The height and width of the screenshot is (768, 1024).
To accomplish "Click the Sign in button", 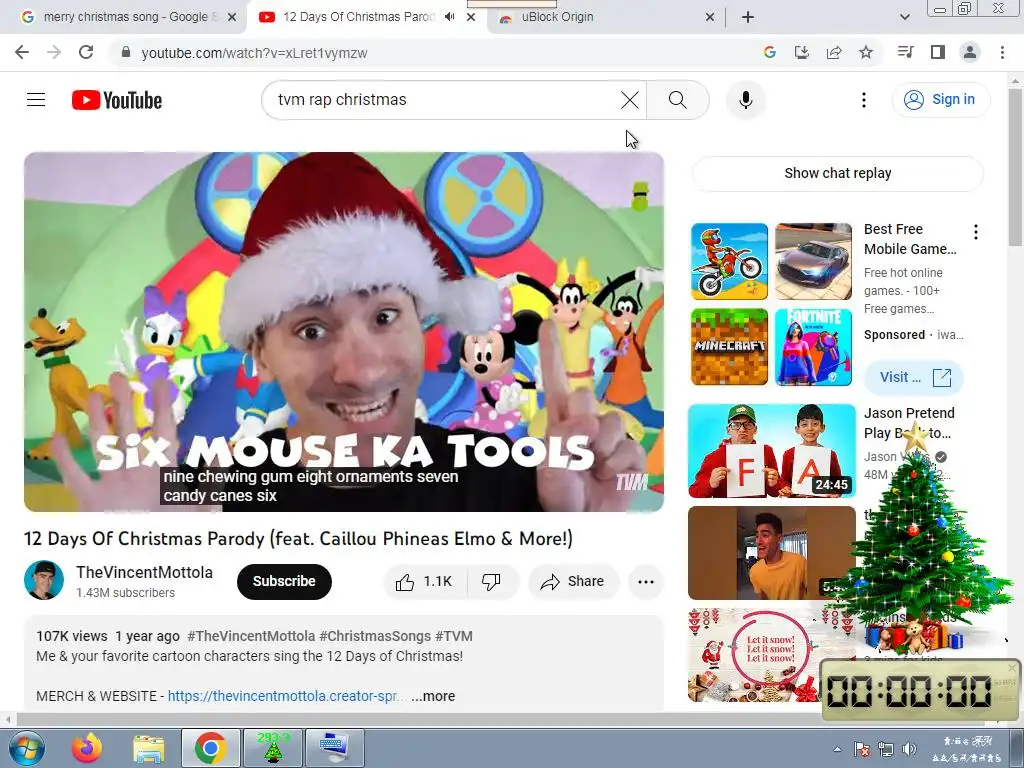I will coord(940,100).
